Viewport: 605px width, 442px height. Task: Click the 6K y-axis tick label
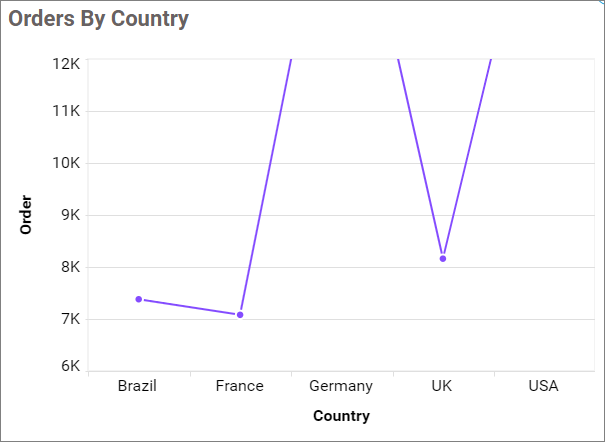coord(69,366)
